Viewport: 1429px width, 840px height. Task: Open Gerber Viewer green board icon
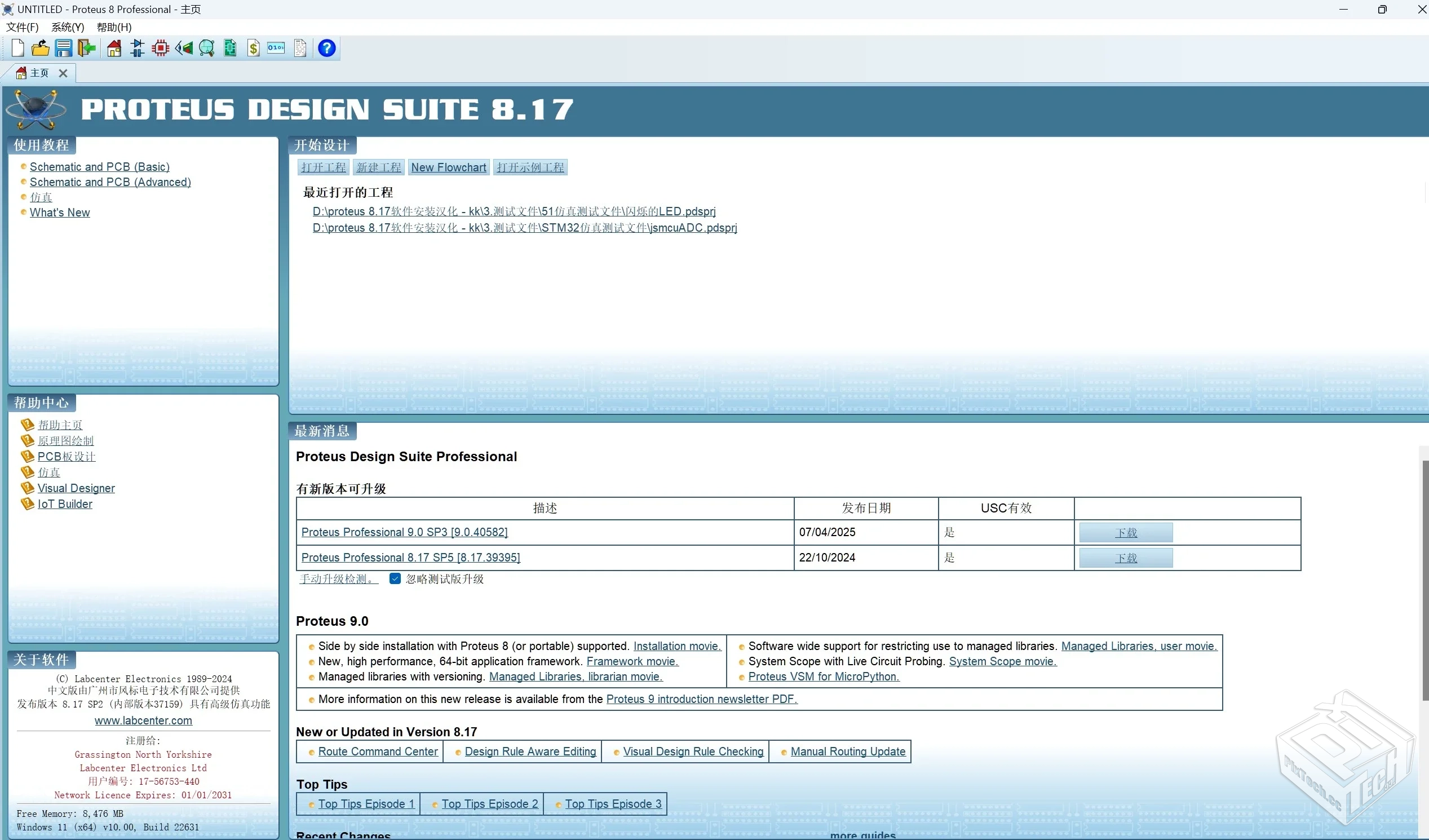230,48
